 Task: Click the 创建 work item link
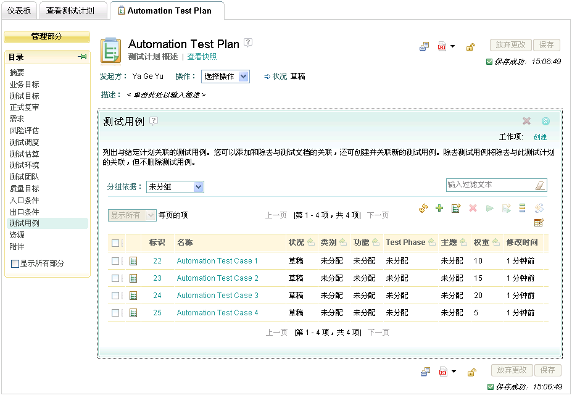click(x=540, y=137)
